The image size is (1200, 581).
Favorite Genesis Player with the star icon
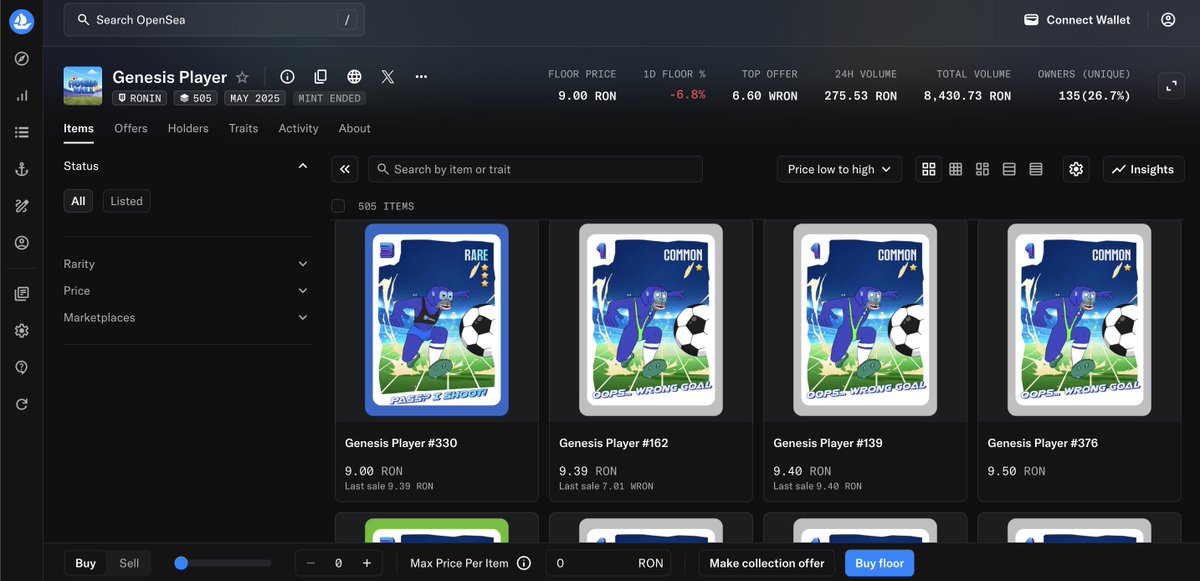pos(242,77)
